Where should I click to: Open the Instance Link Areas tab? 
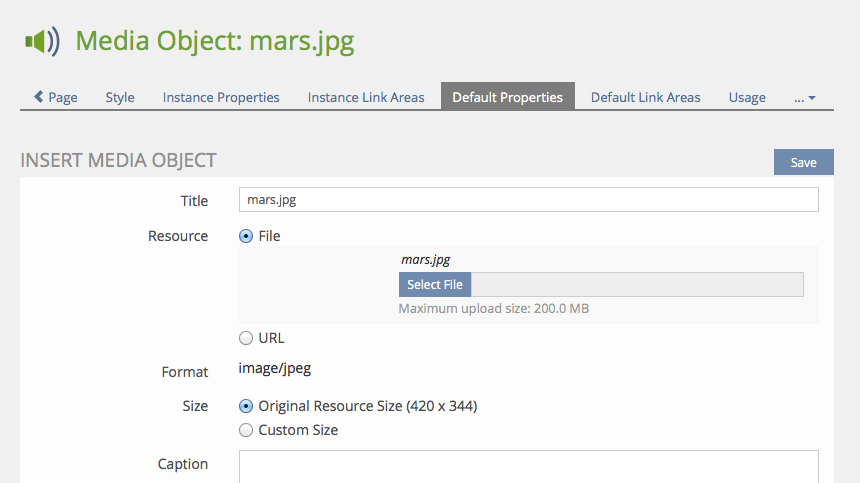tap(366, 97)
